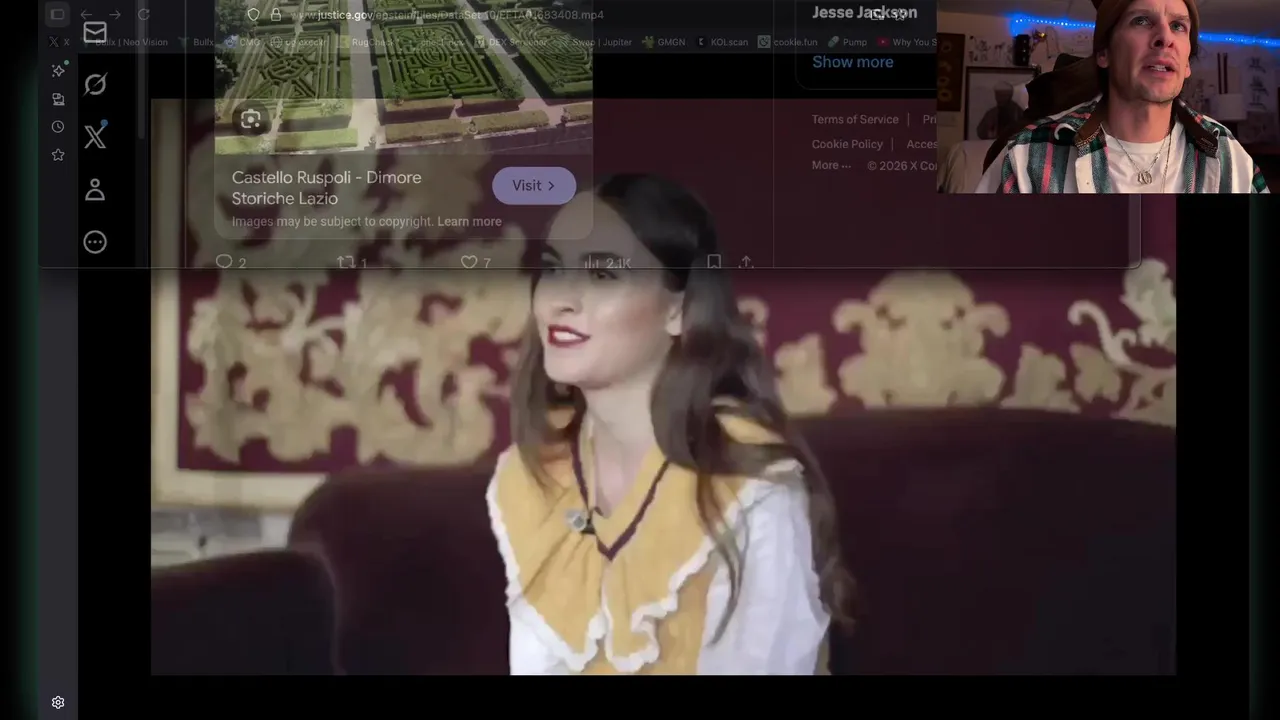
Task: Click the justice.gov URL address bar
Action: pyautogui.click(x=447, y=15)
